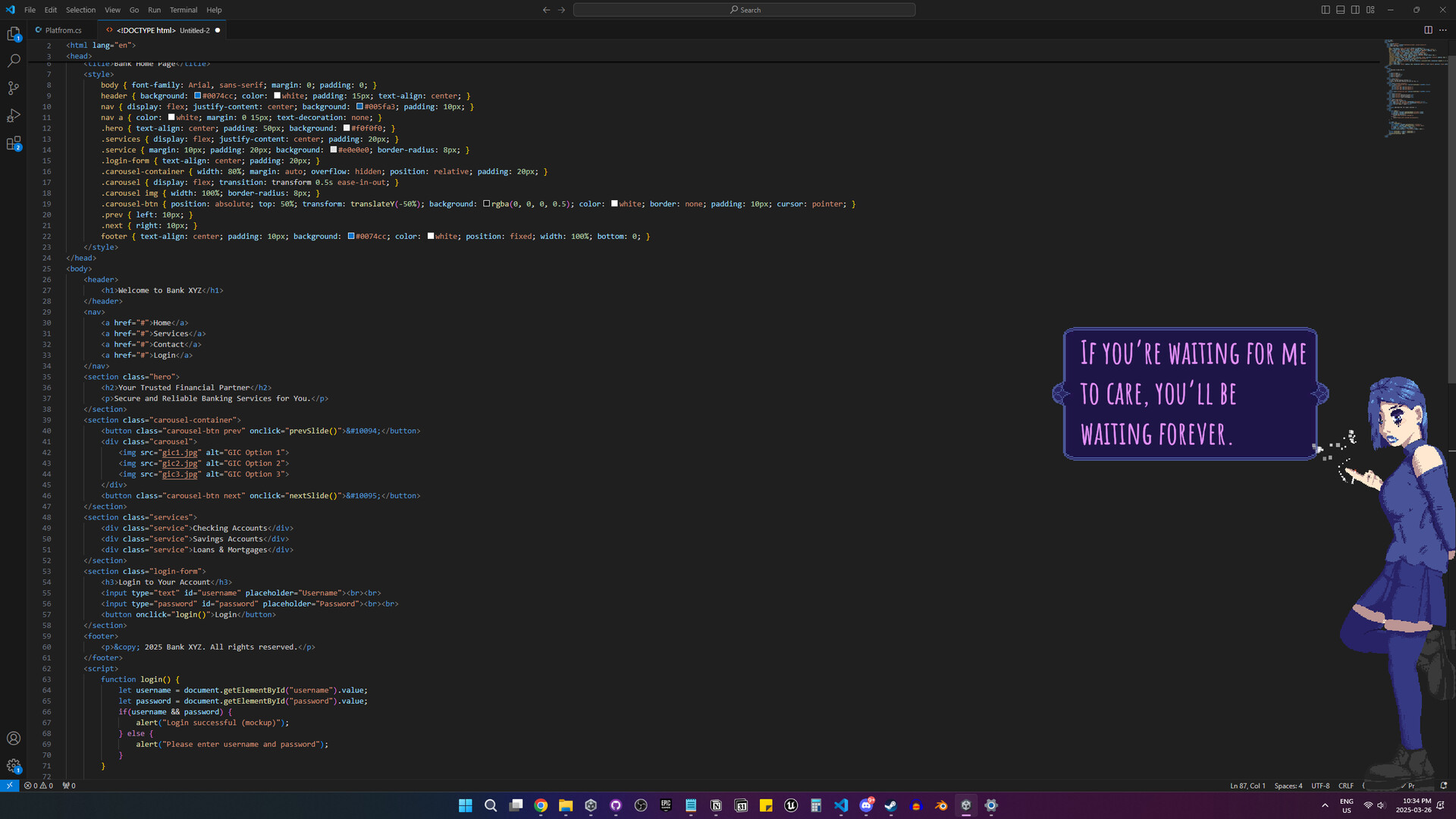Open the Terminal menu
The image size is (1456, 819).
(x=183, y=10)
